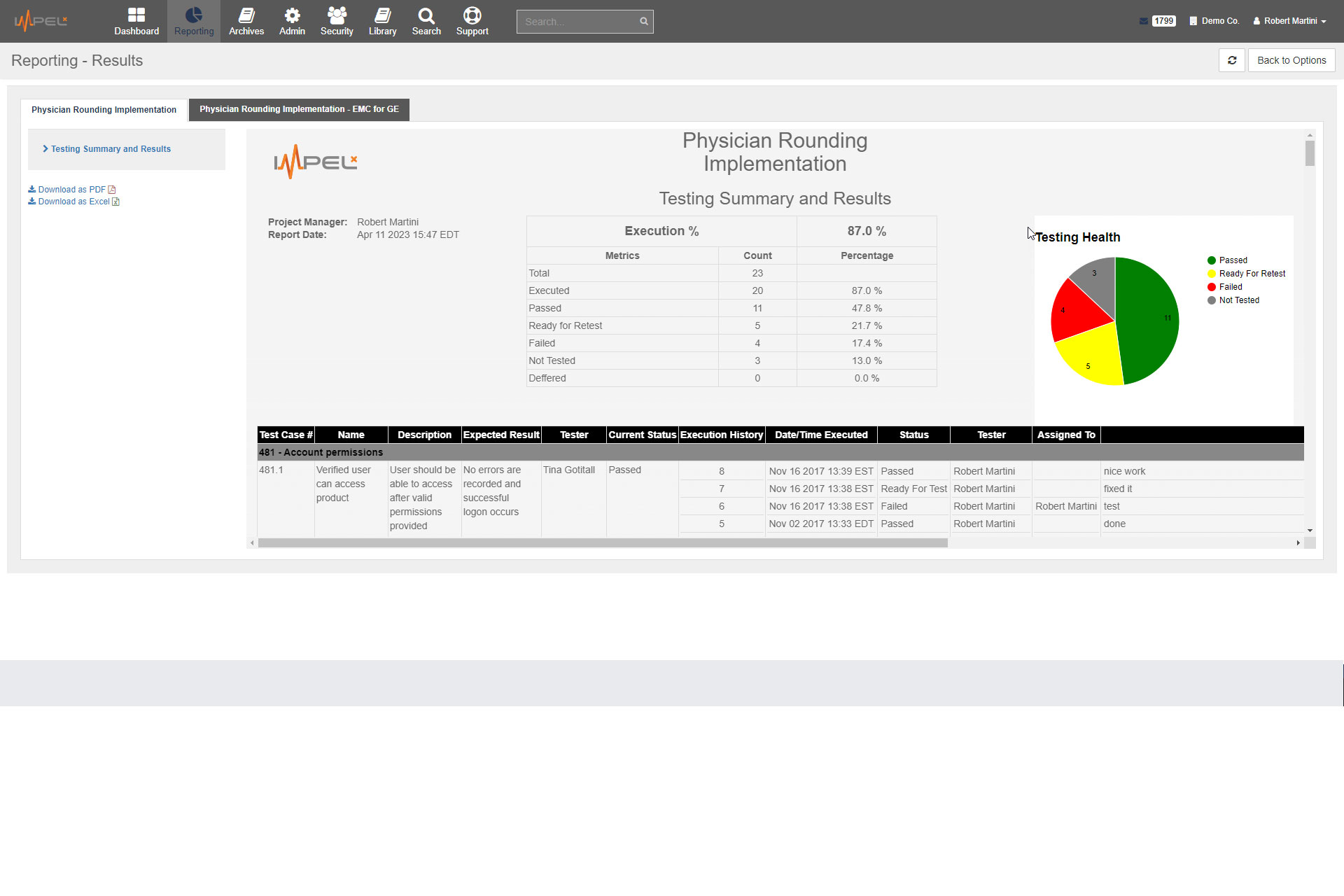Click the Impelx logo in header
1344x896 pixels.
click(41, 21)
